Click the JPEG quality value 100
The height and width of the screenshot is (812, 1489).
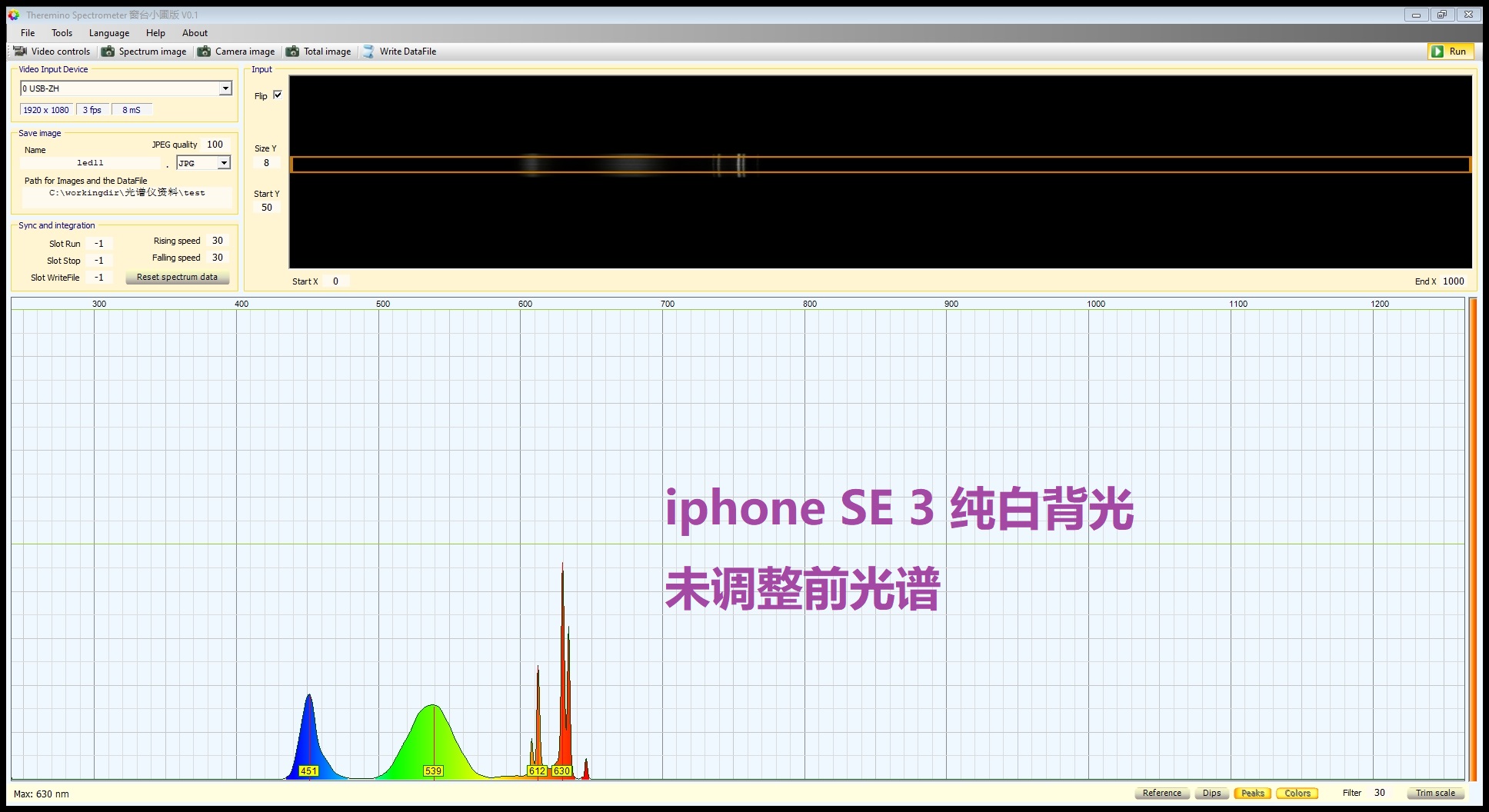(x=215, y=145)
